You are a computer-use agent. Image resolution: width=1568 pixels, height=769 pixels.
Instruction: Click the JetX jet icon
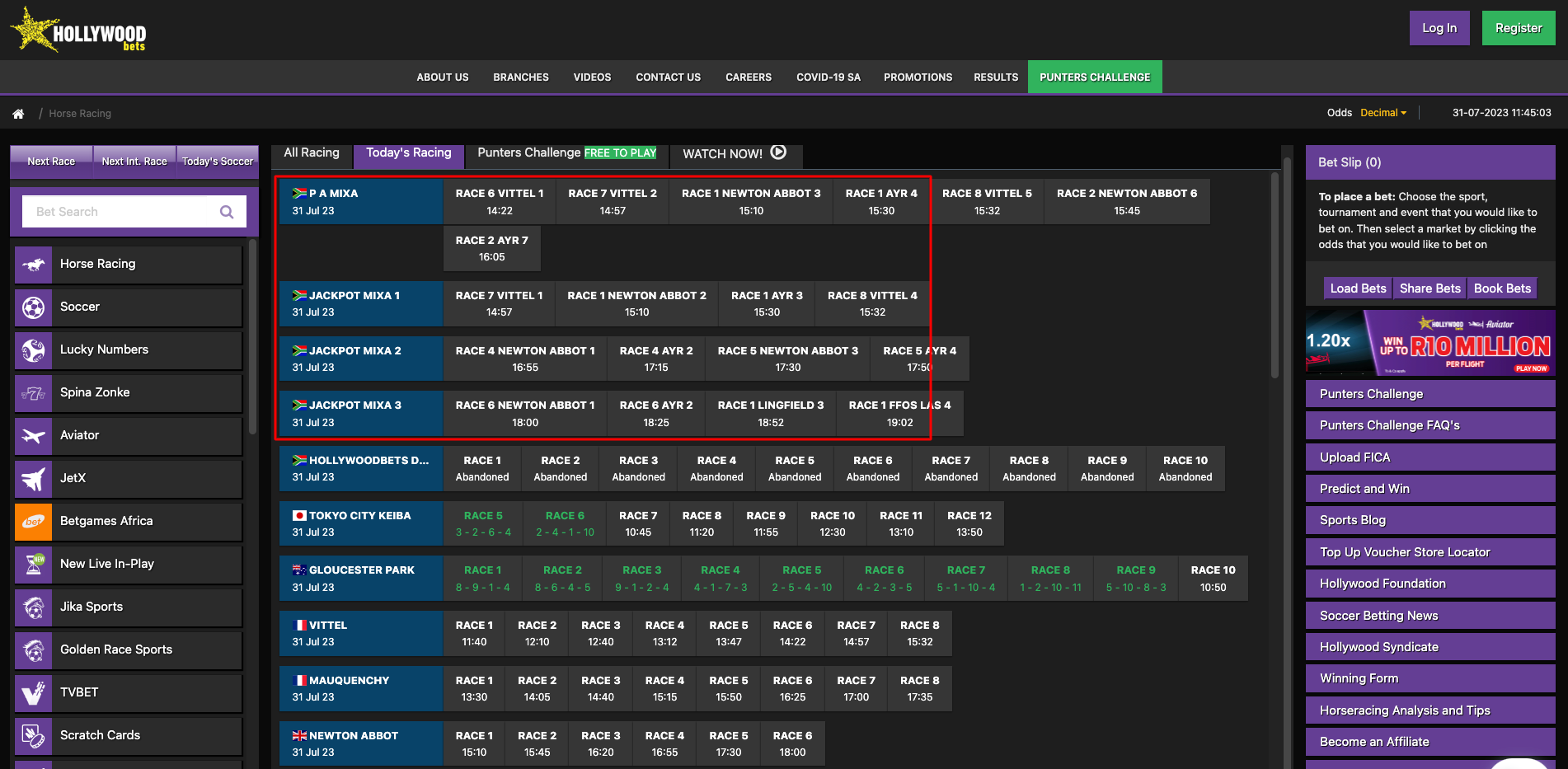click(x=33, y=478)
